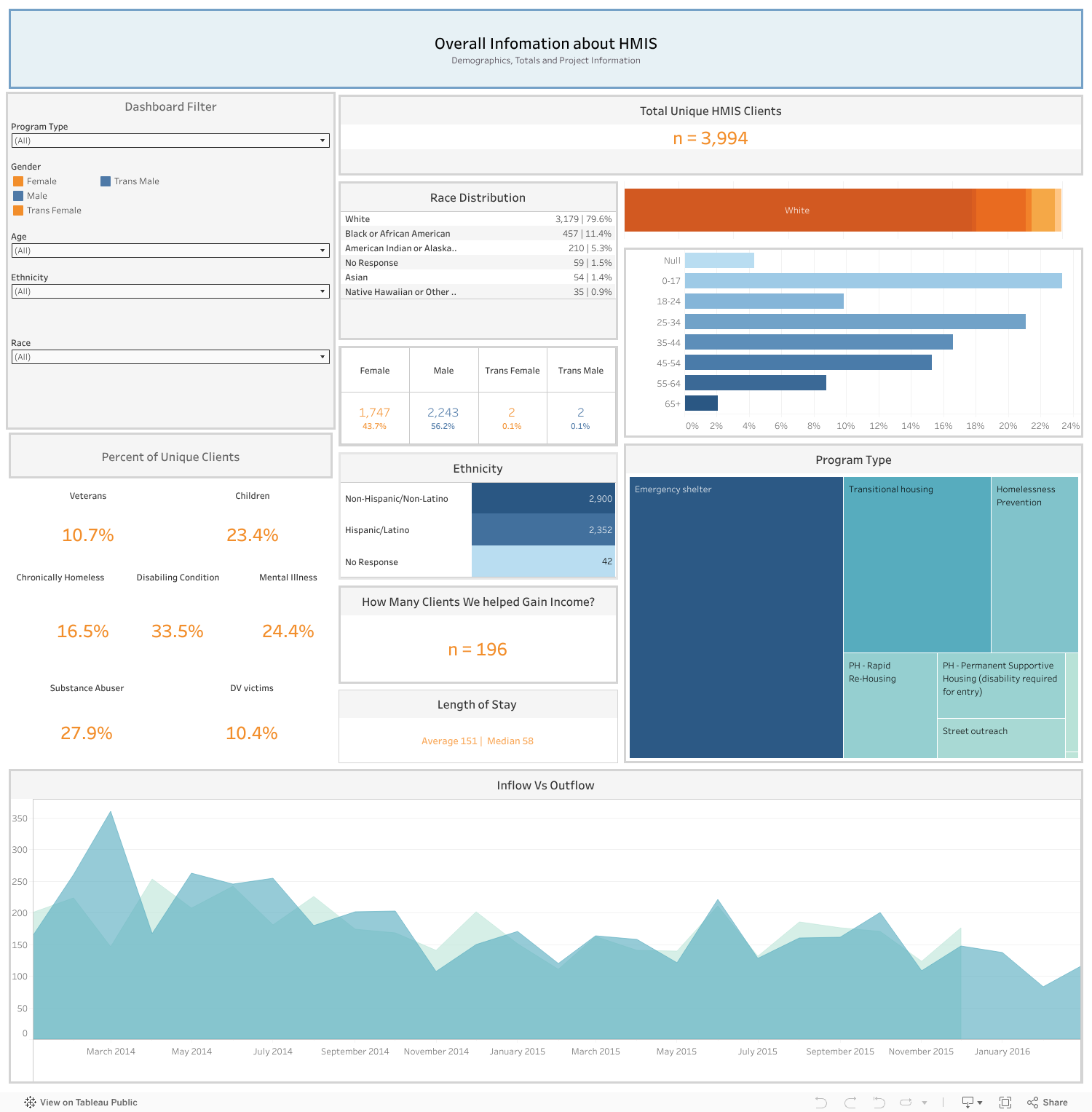This screenshot has height=1112, width=1092.
Task: Select the Revert icon to reset the dashboard
Action: point(880,1102)
